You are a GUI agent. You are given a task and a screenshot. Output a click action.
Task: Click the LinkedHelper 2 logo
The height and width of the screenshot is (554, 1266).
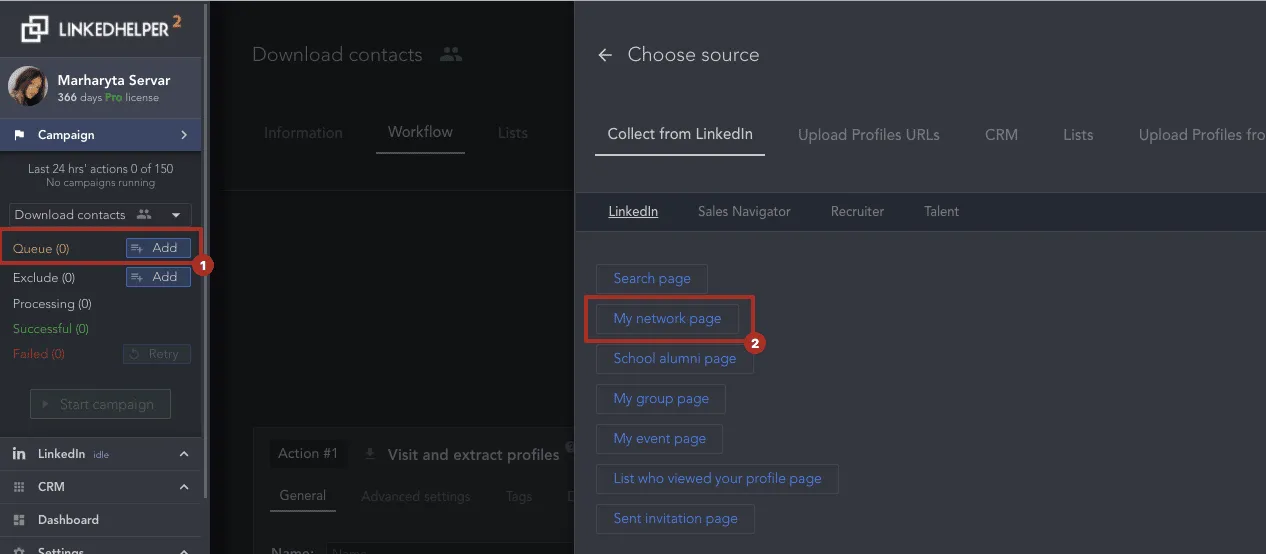pyautogui.click(x=100, y=28)
